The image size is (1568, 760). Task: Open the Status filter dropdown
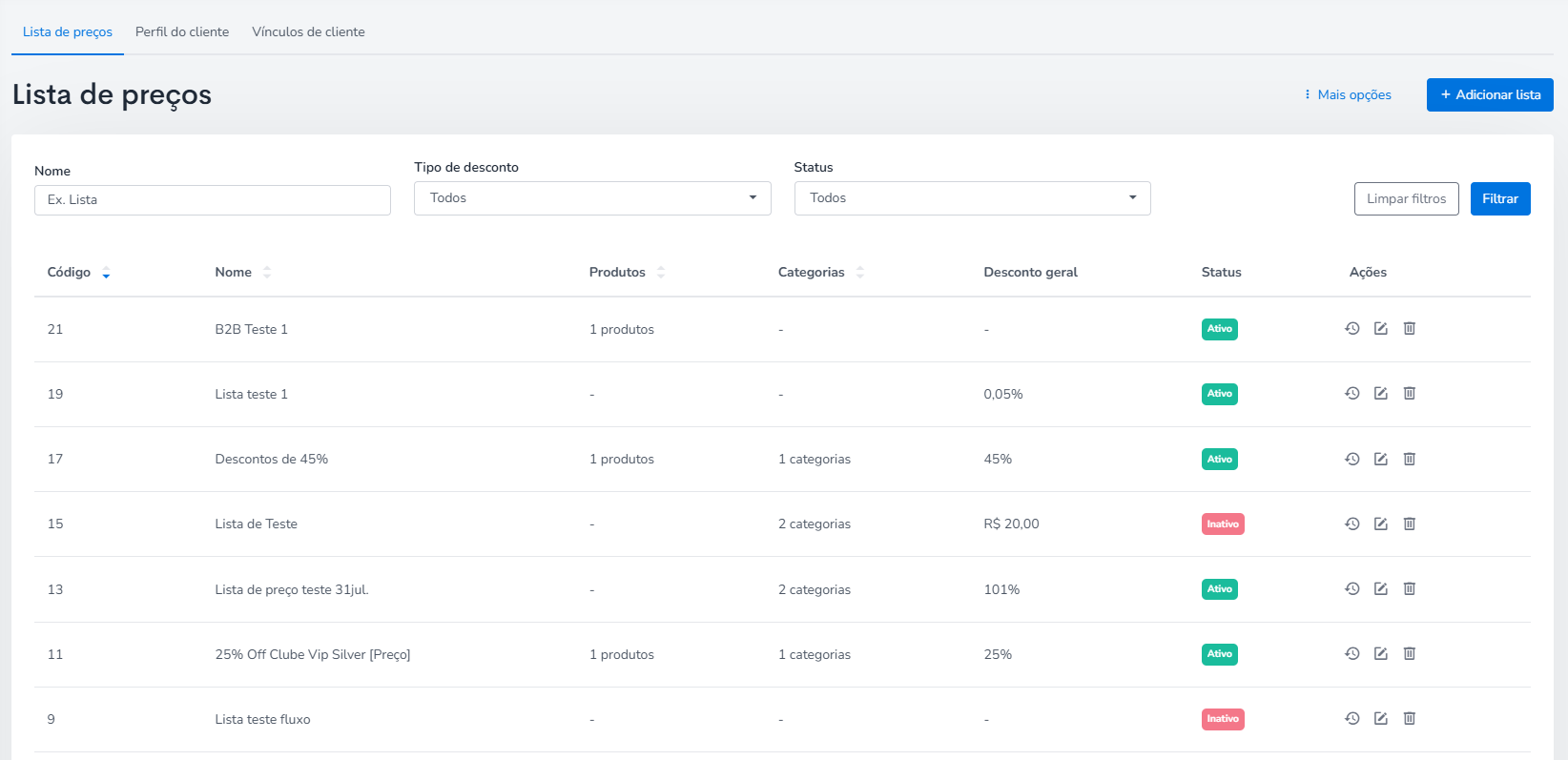pyautogui.click(x=972, y=198)
